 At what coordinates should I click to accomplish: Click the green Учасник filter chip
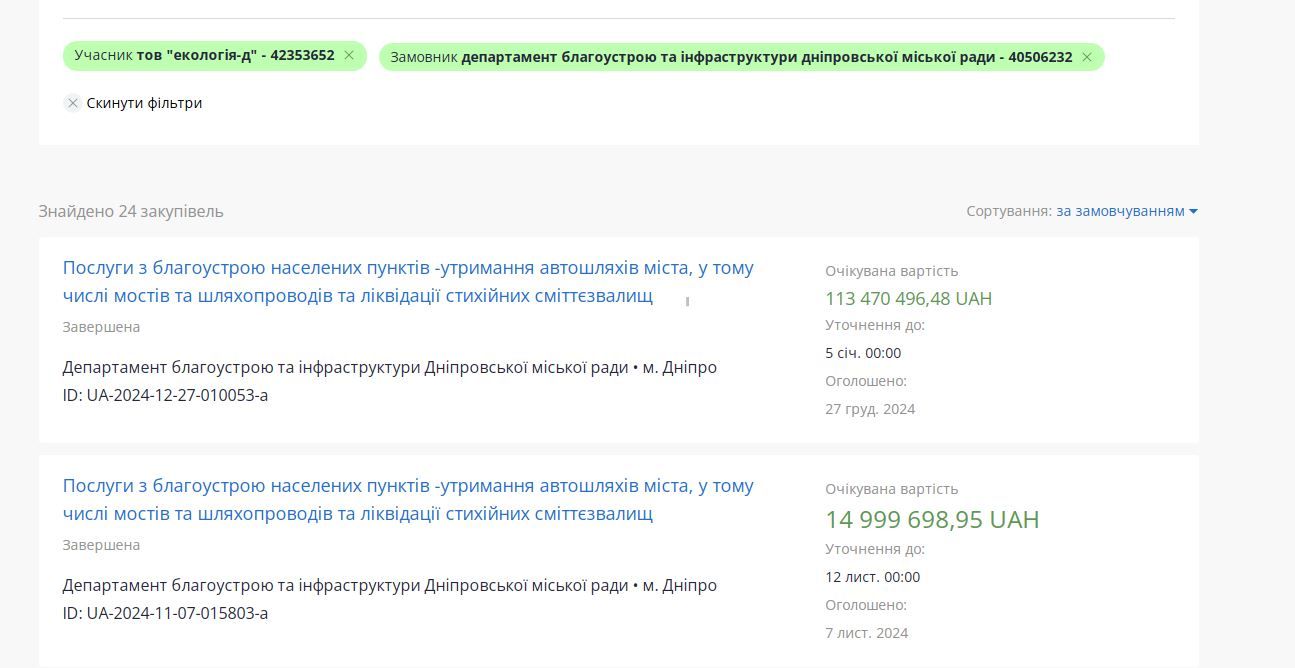[200, 56]
